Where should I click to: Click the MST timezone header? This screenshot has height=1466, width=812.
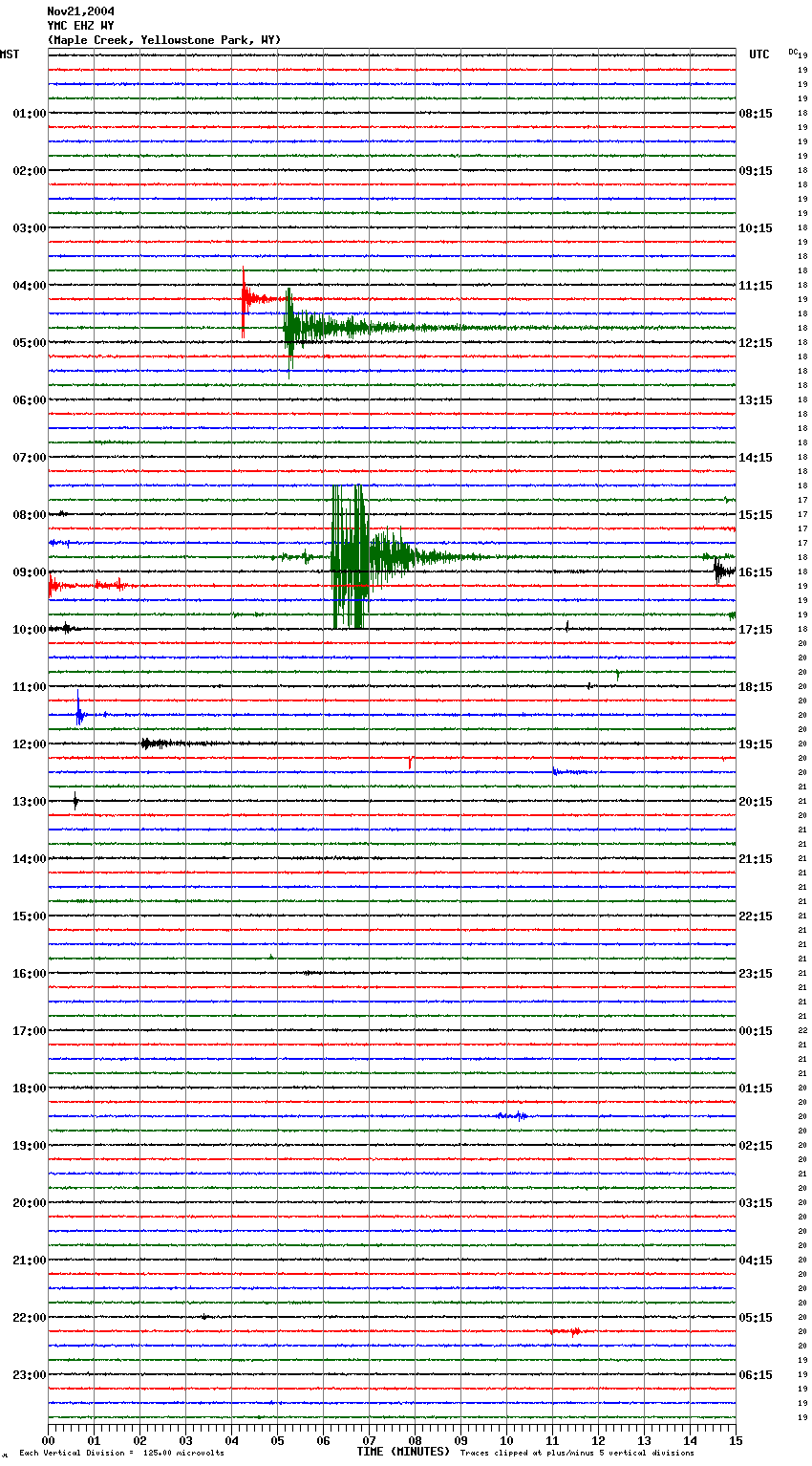pos(10,54)
